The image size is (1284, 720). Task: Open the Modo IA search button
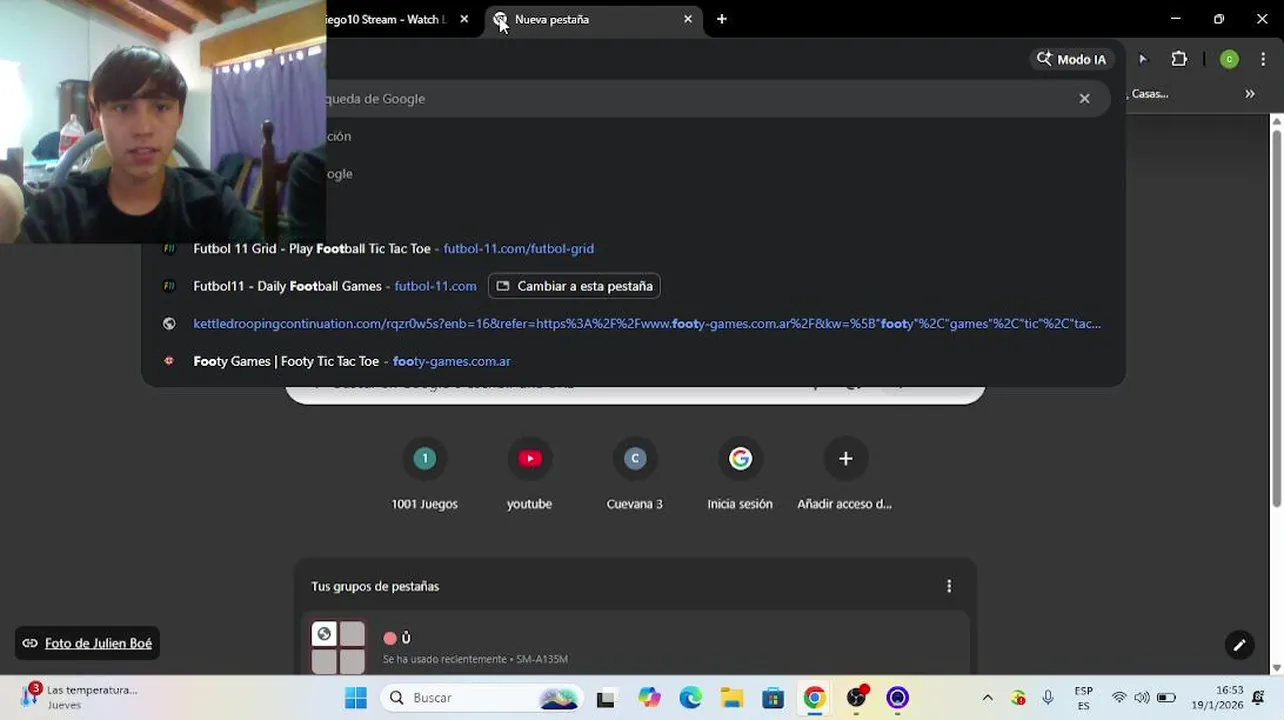(x=1071, y=59)
